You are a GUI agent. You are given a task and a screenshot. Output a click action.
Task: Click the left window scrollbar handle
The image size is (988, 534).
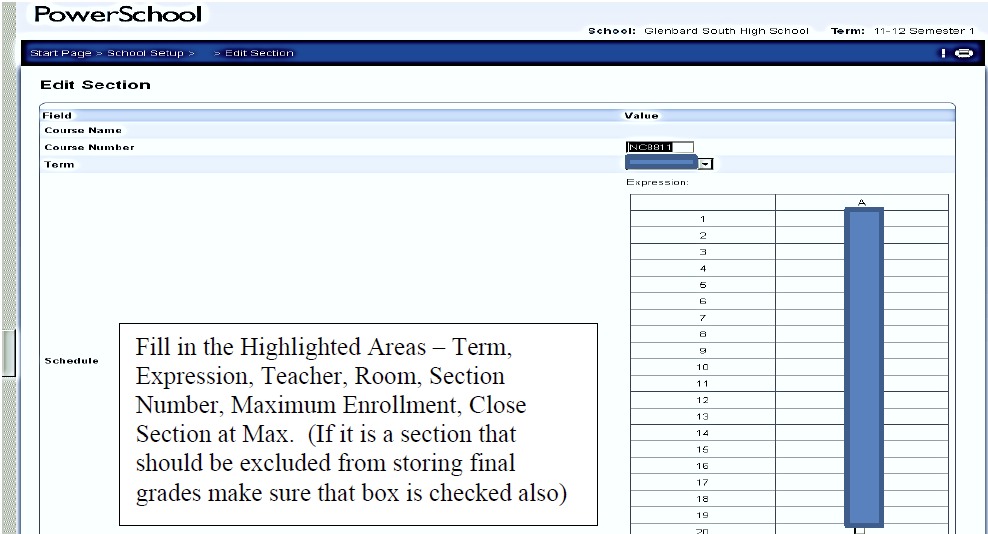point(9,352)
